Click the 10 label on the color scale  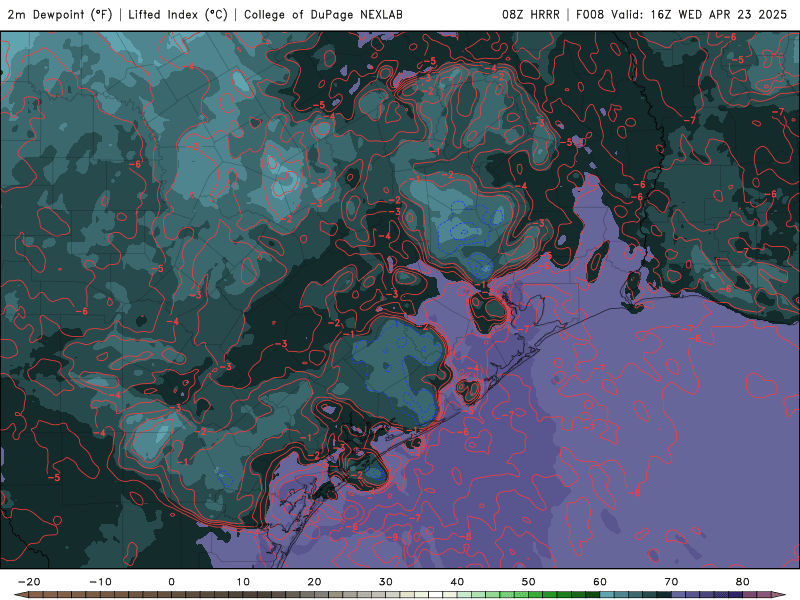click(x=243, y=582)
